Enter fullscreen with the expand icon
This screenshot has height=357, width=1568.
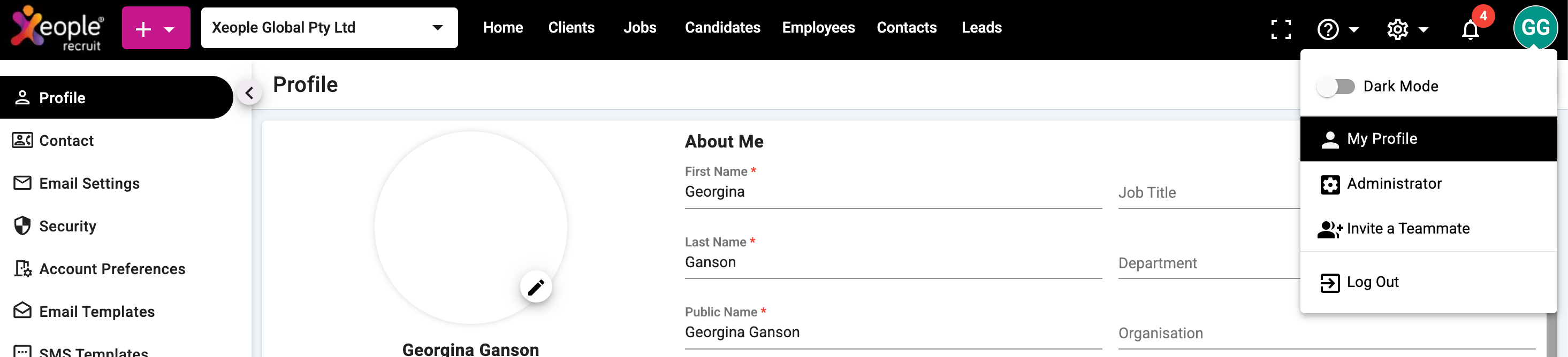pyautogui.click(x=1281, y=29)
